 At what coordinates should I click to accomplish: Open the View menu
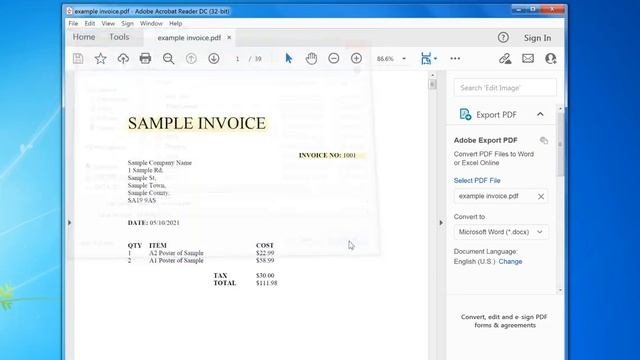[108, 23]
